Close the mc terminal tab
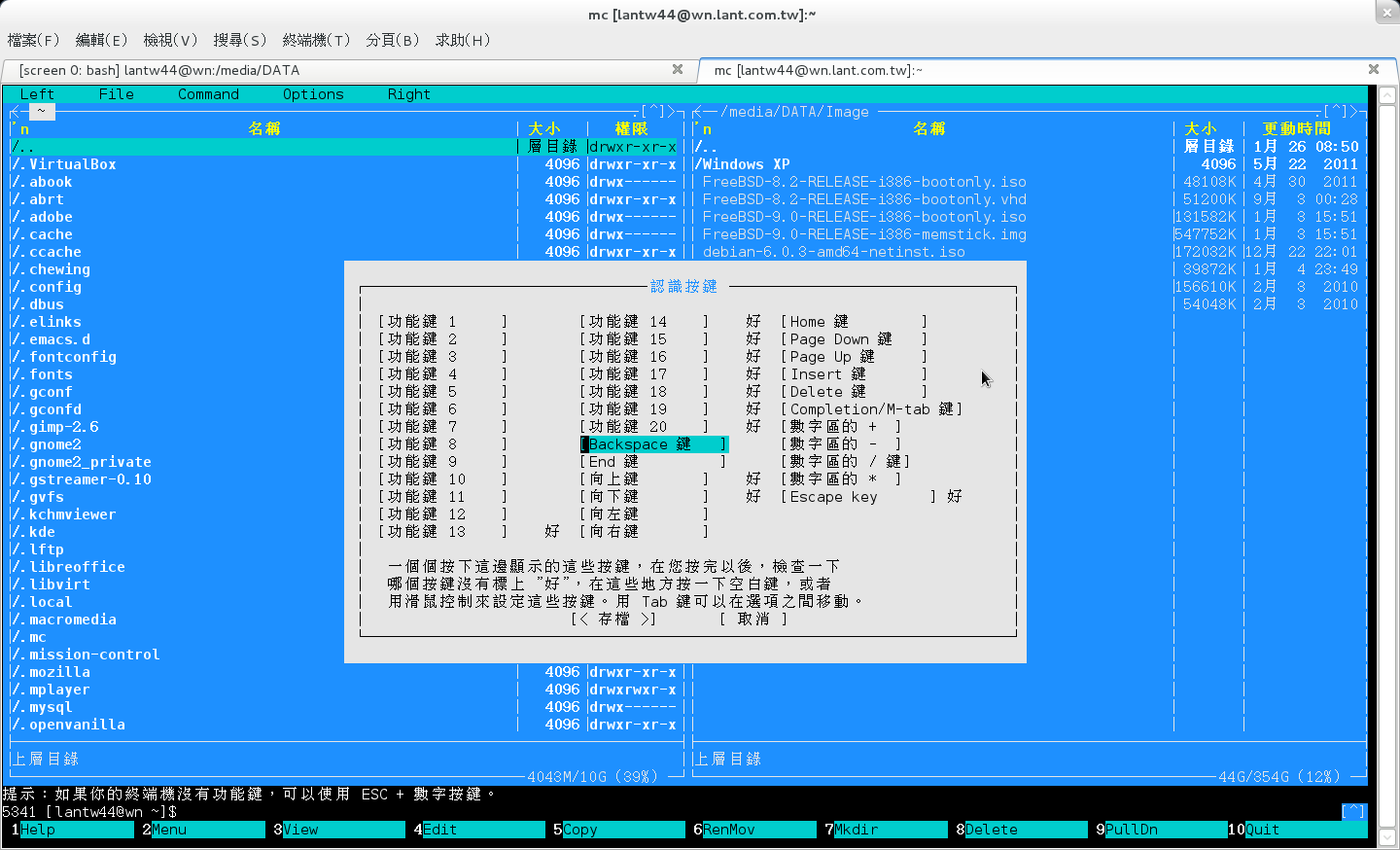This screenshot has height=850, width=1400. [x=1374, y=69]
